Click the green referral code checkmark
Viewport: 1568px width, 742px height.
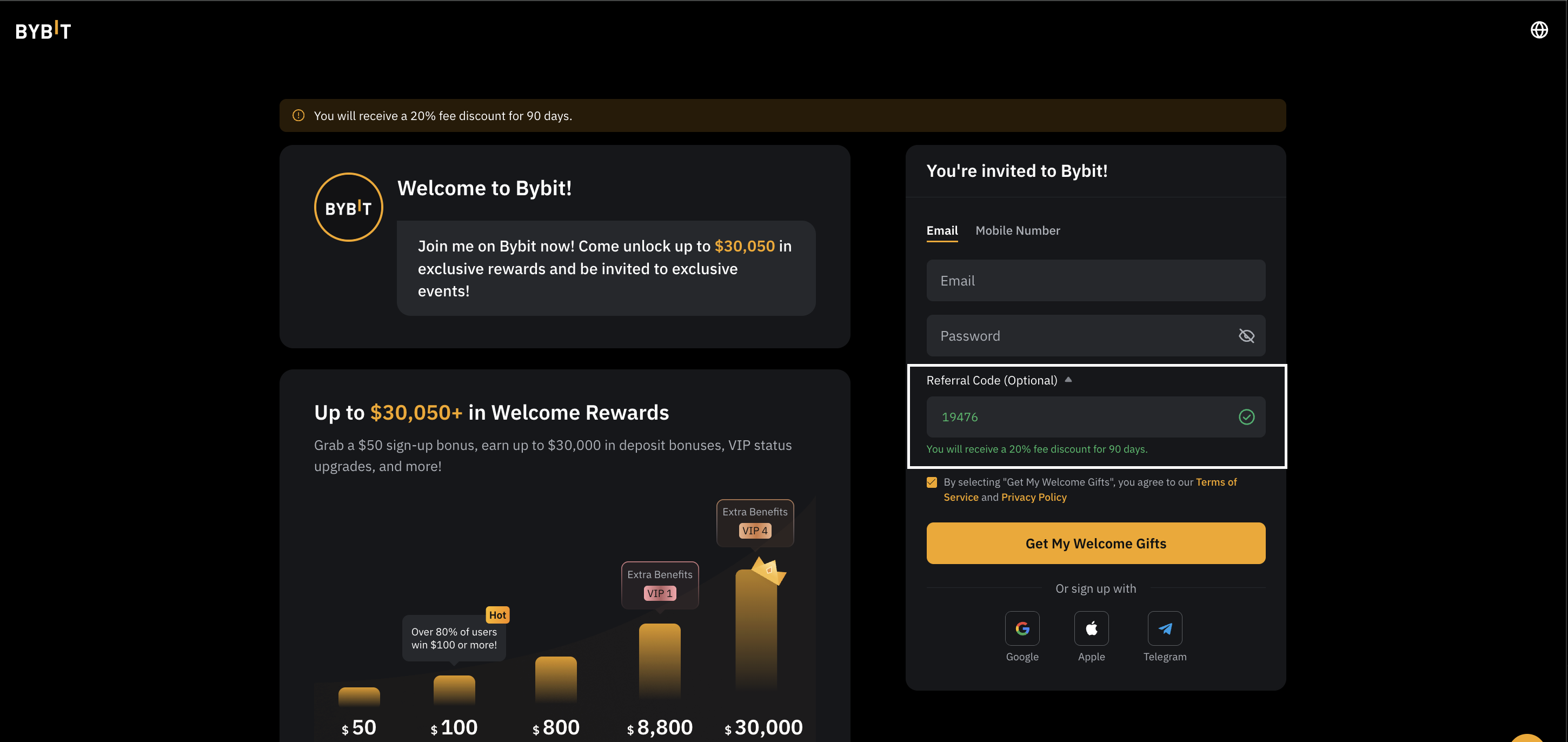(1246, 417)
